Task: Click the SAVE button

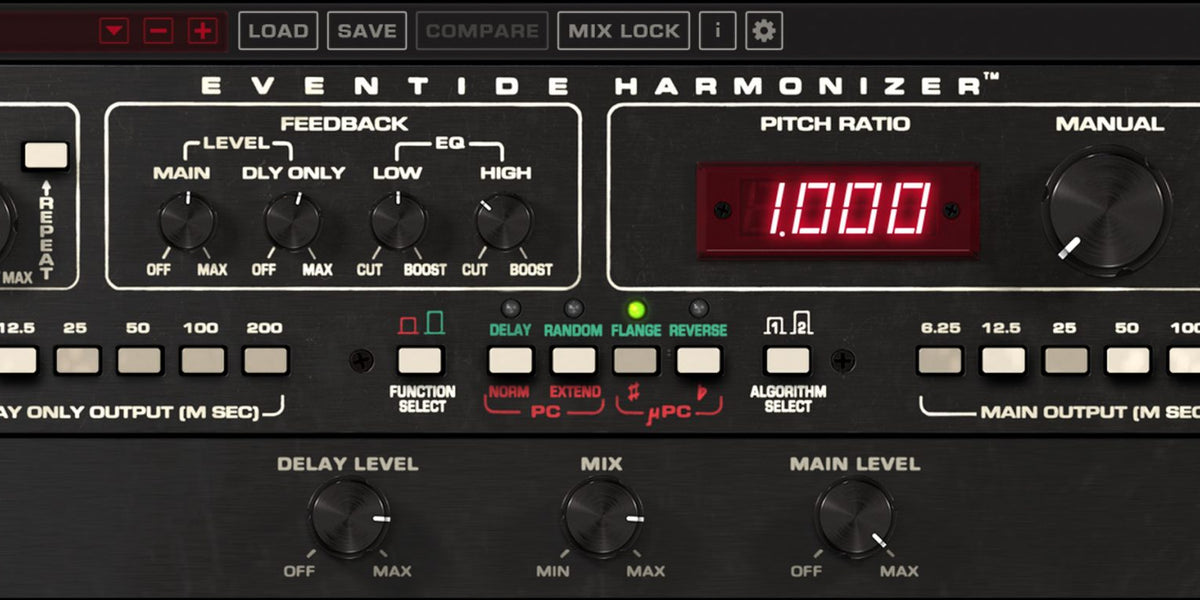Action: point(366,30)
